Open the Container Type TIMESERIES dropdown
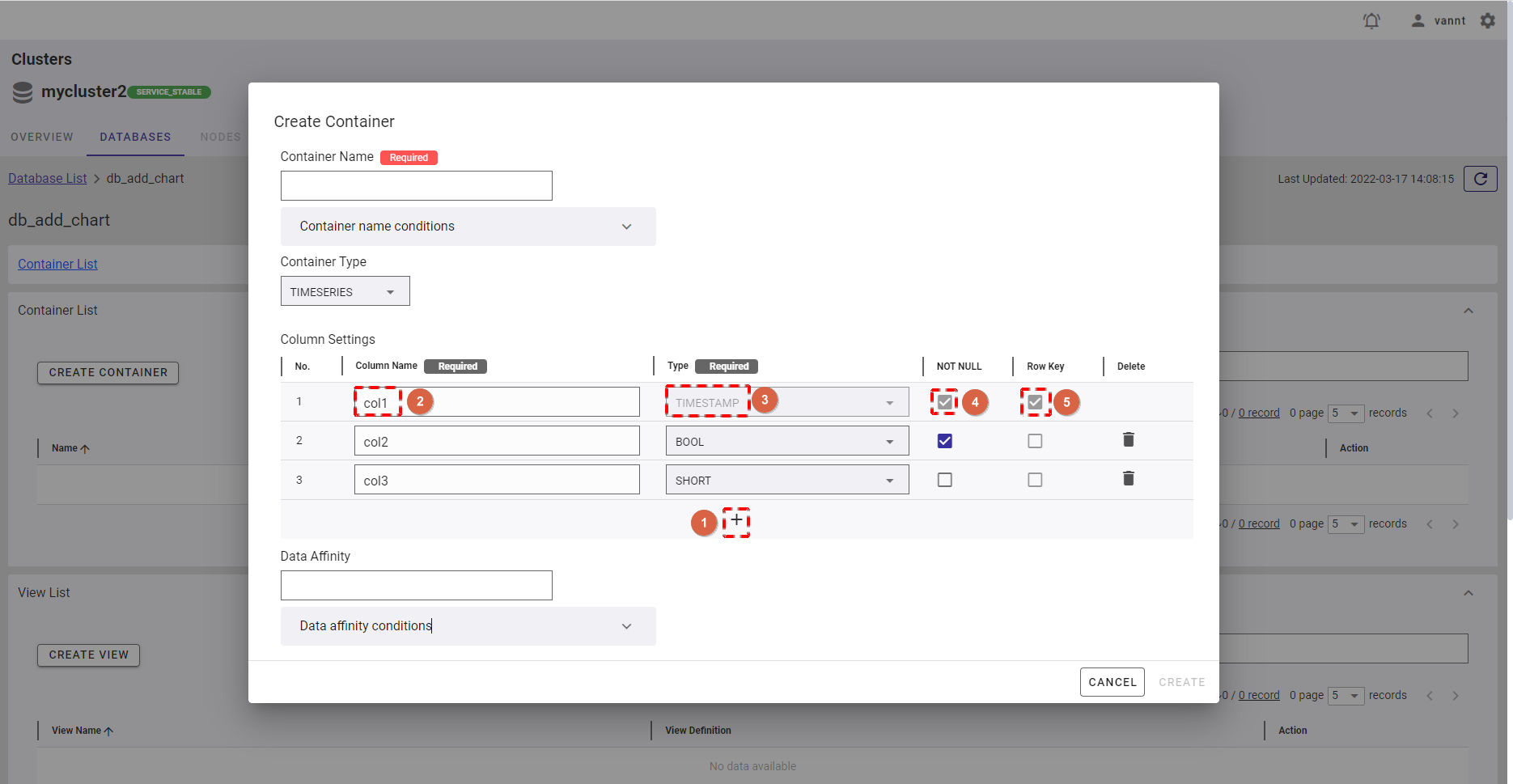The image size is (1513, 784). click(345, 291)
